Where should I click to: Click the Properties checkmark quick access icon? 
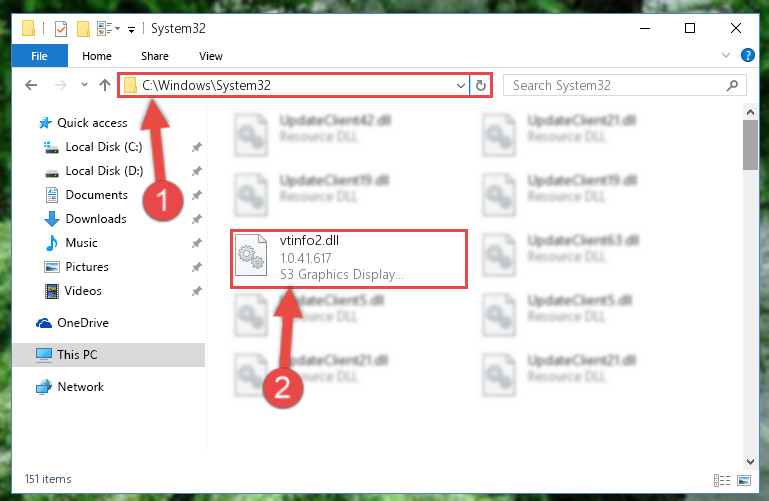pyautogui.click(x=60, y=29)
